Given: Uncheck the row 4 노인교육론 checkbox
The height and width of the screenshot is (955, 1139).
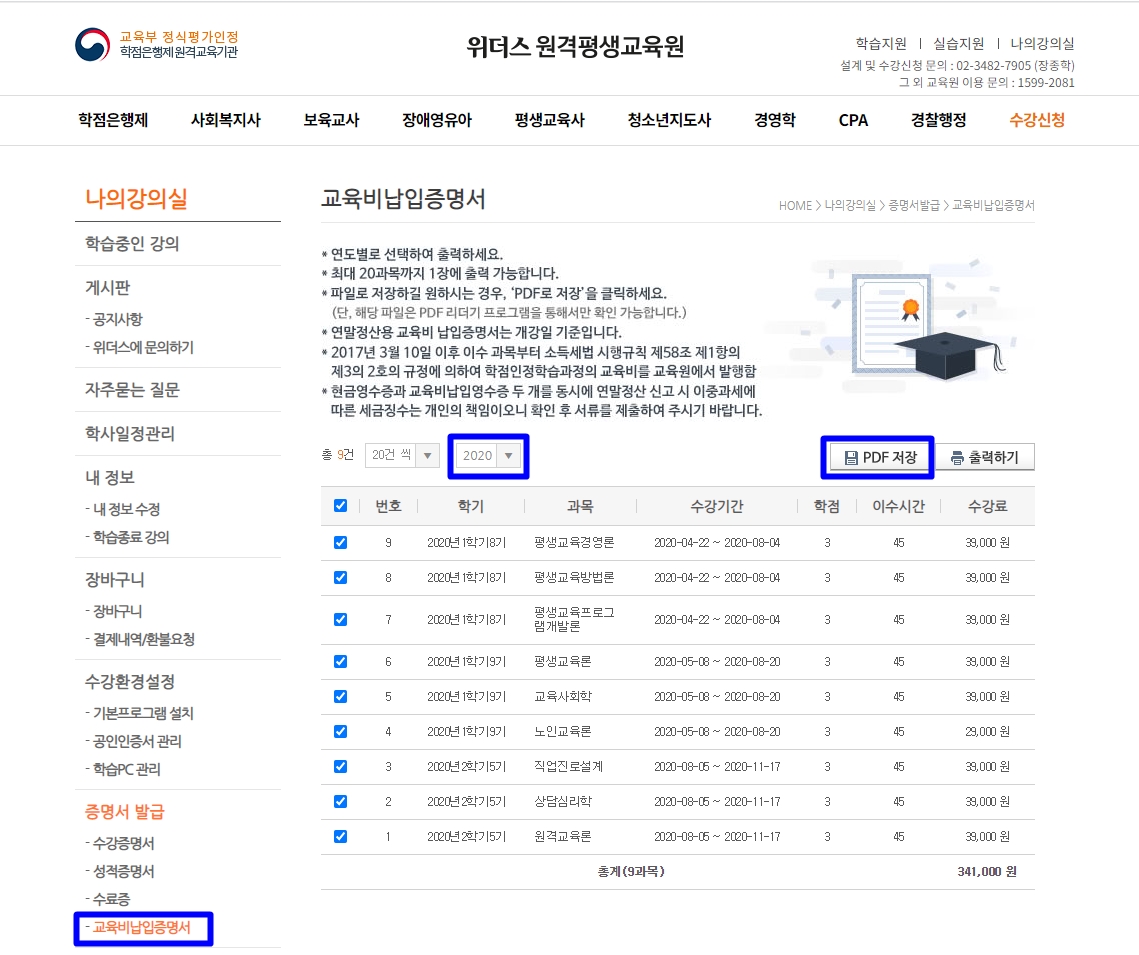Looking at the screenshot, I should [x=340, y=731].
